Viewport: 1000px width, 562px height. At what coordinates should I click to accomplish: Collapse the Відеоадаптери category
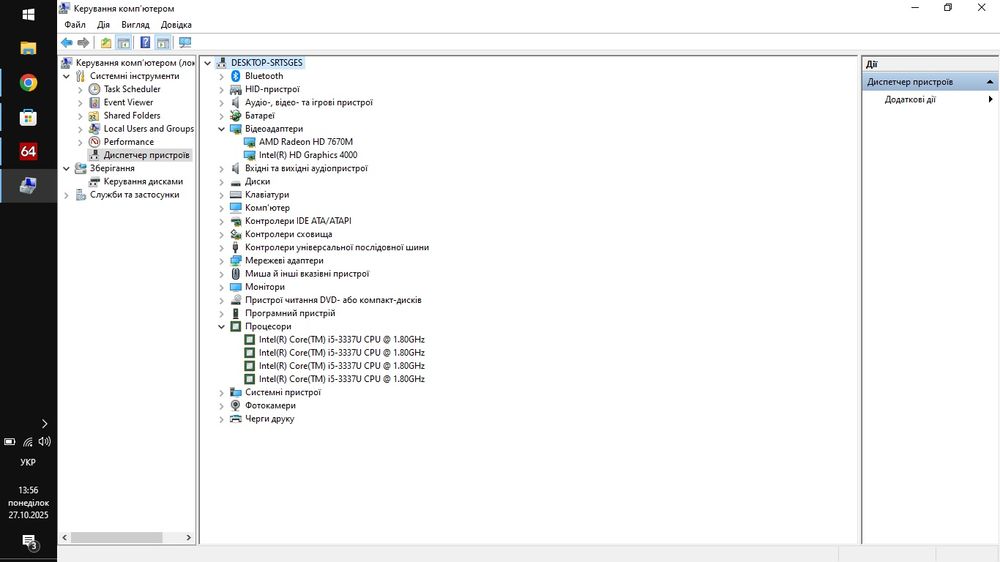221,129
